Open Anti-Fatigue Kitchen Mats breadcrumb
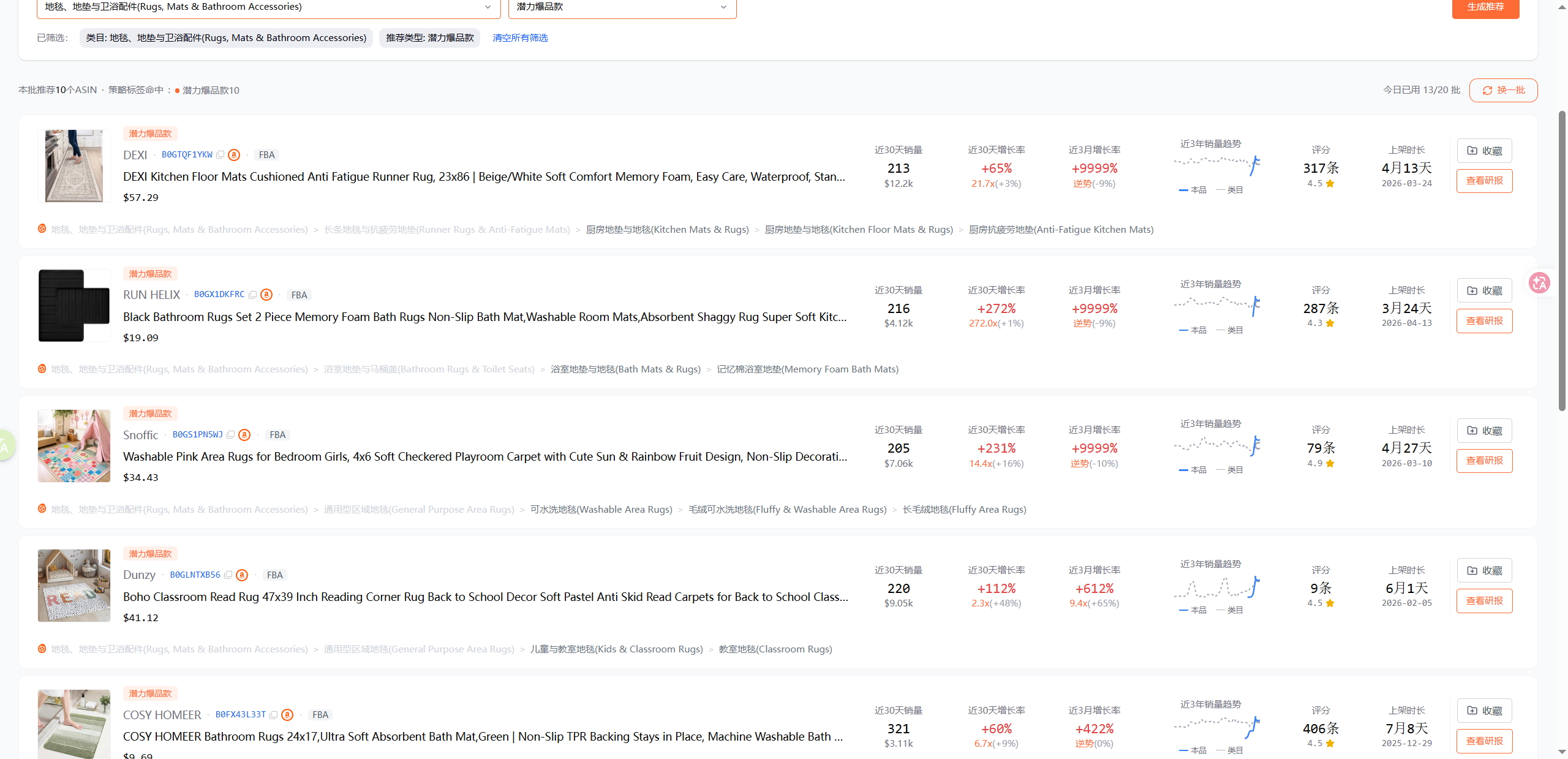 coord(1061,230)
